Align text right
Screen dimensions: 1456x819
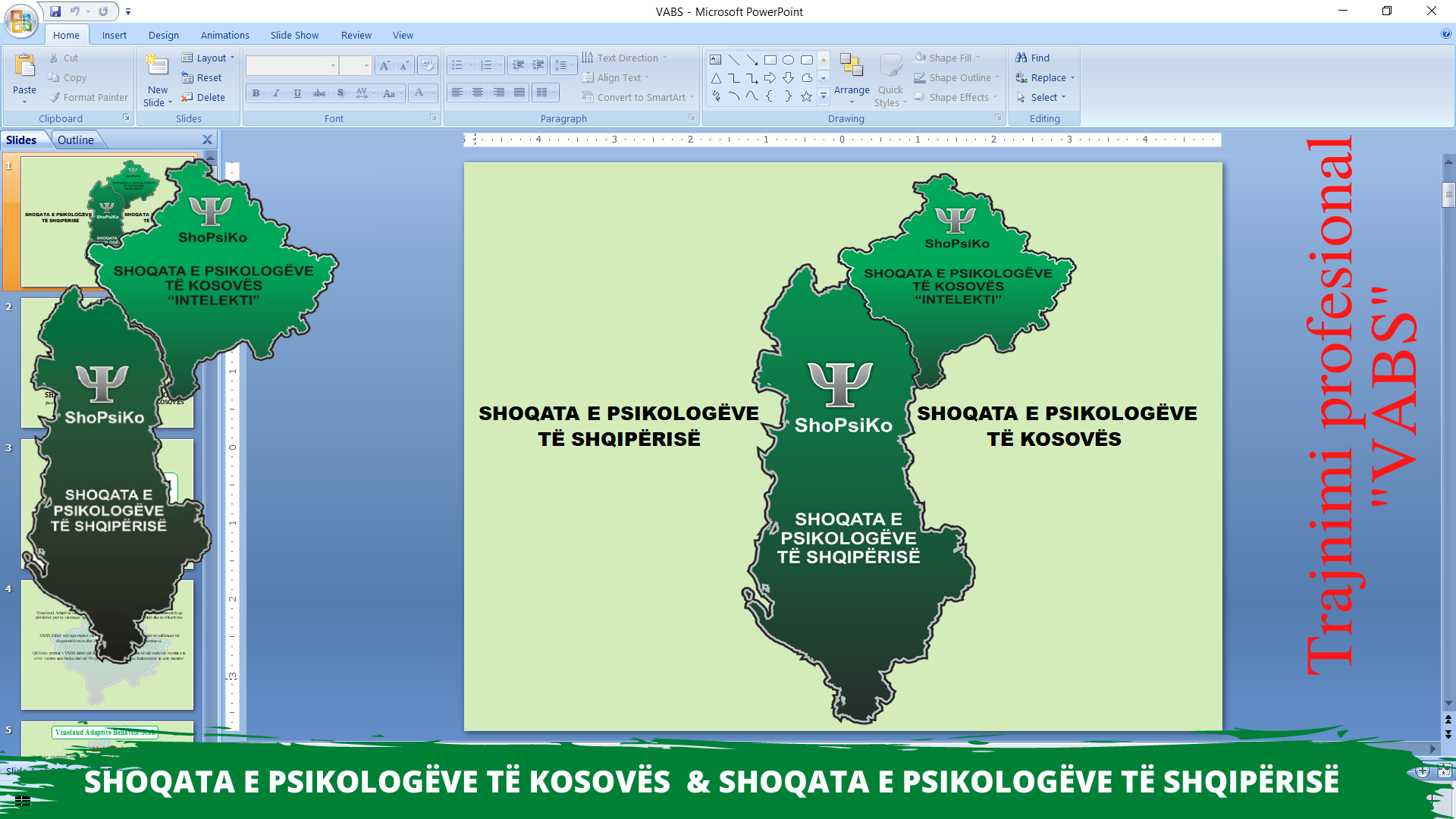(498, 93)
